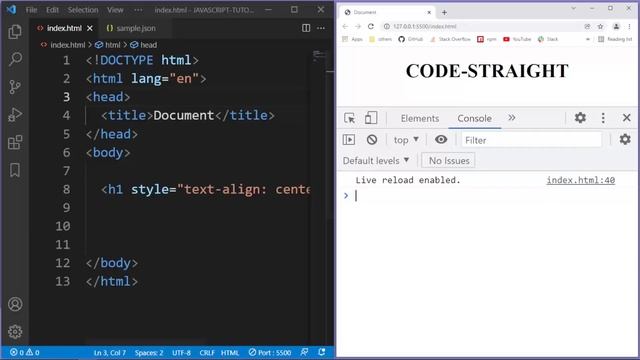Image resolution: width=640 pixels, height=360 pixels.
Task: Open the Accounts menu in VS Code
Action: tap(15, 304)
